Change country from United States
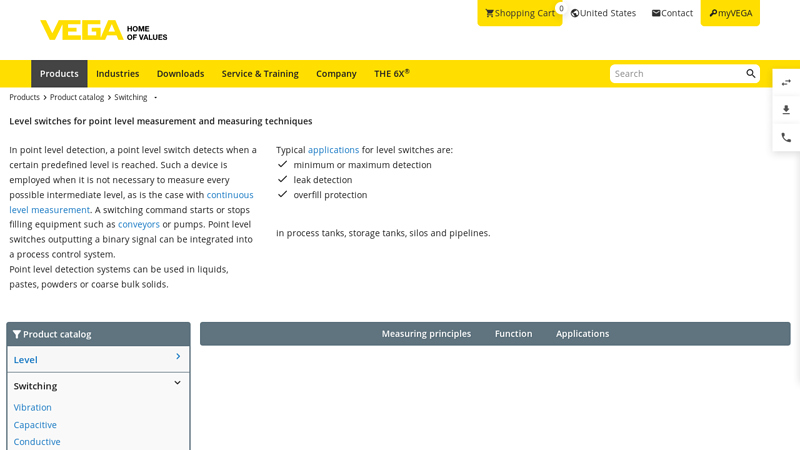This screenshot has height=450, width=800. [603, 13]
